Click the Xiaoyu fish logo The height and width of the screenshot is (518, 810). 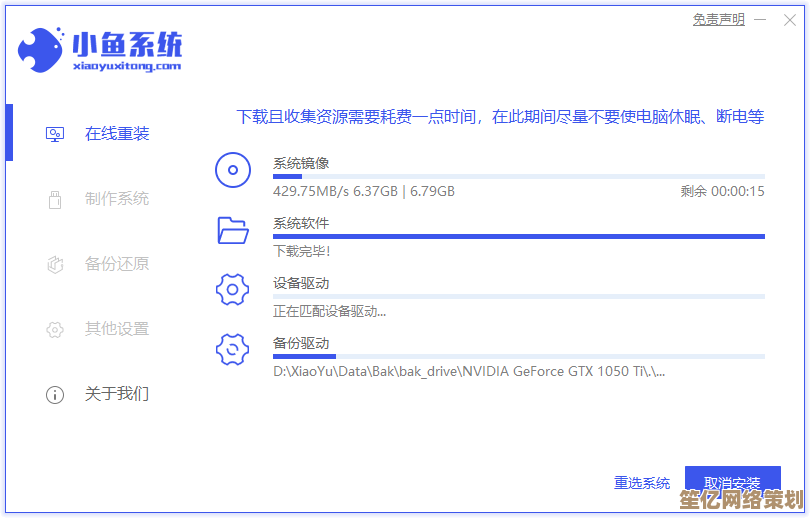(41, 47)
